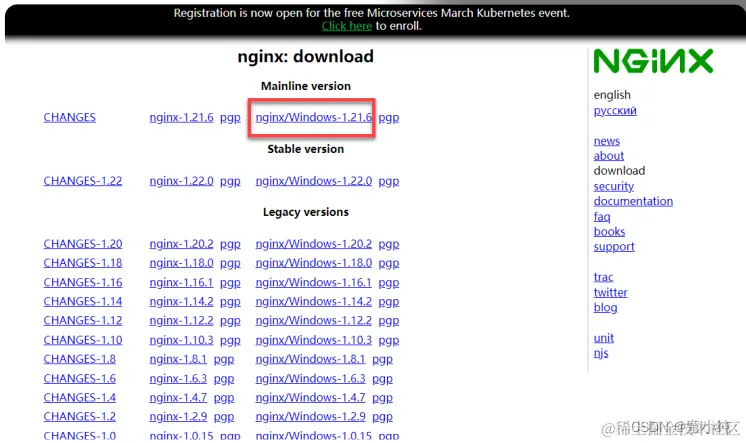Open the mainline CHANGES link
This screenshot has height=443, width=746.
click(x=69, y=118)
